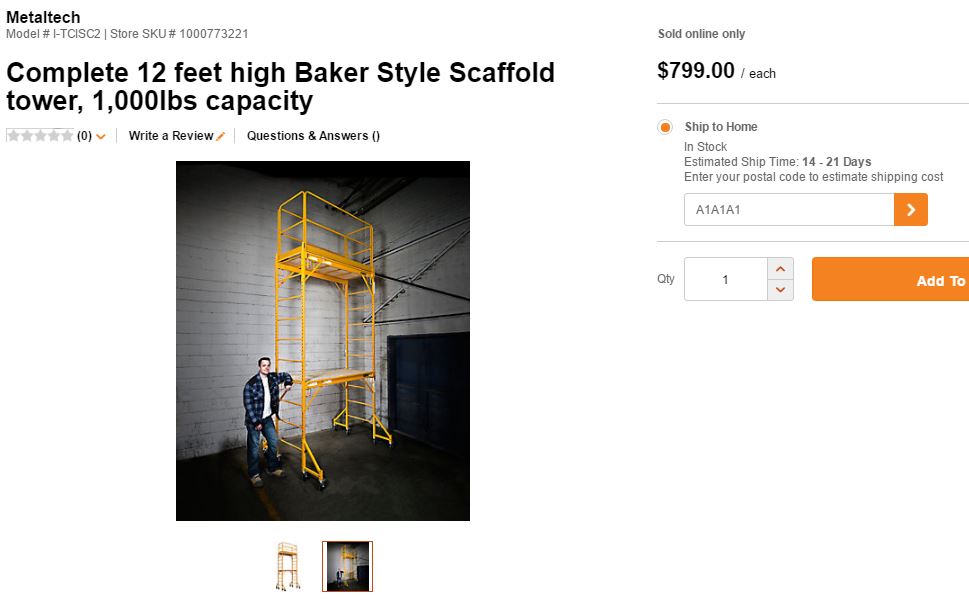Screen dimensions: 969x600
Task: Open Questions & Answers section
Action: 313,136
